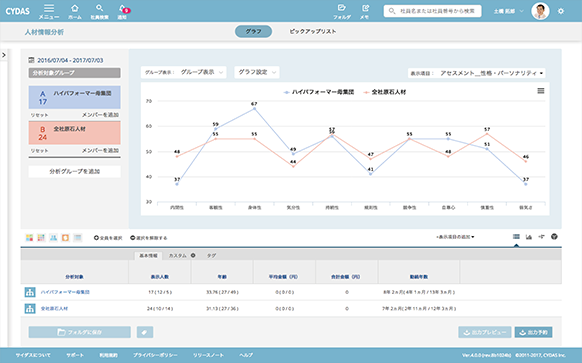Select the second colored matrix view icon
582x363 pixels.
point(41,238)
